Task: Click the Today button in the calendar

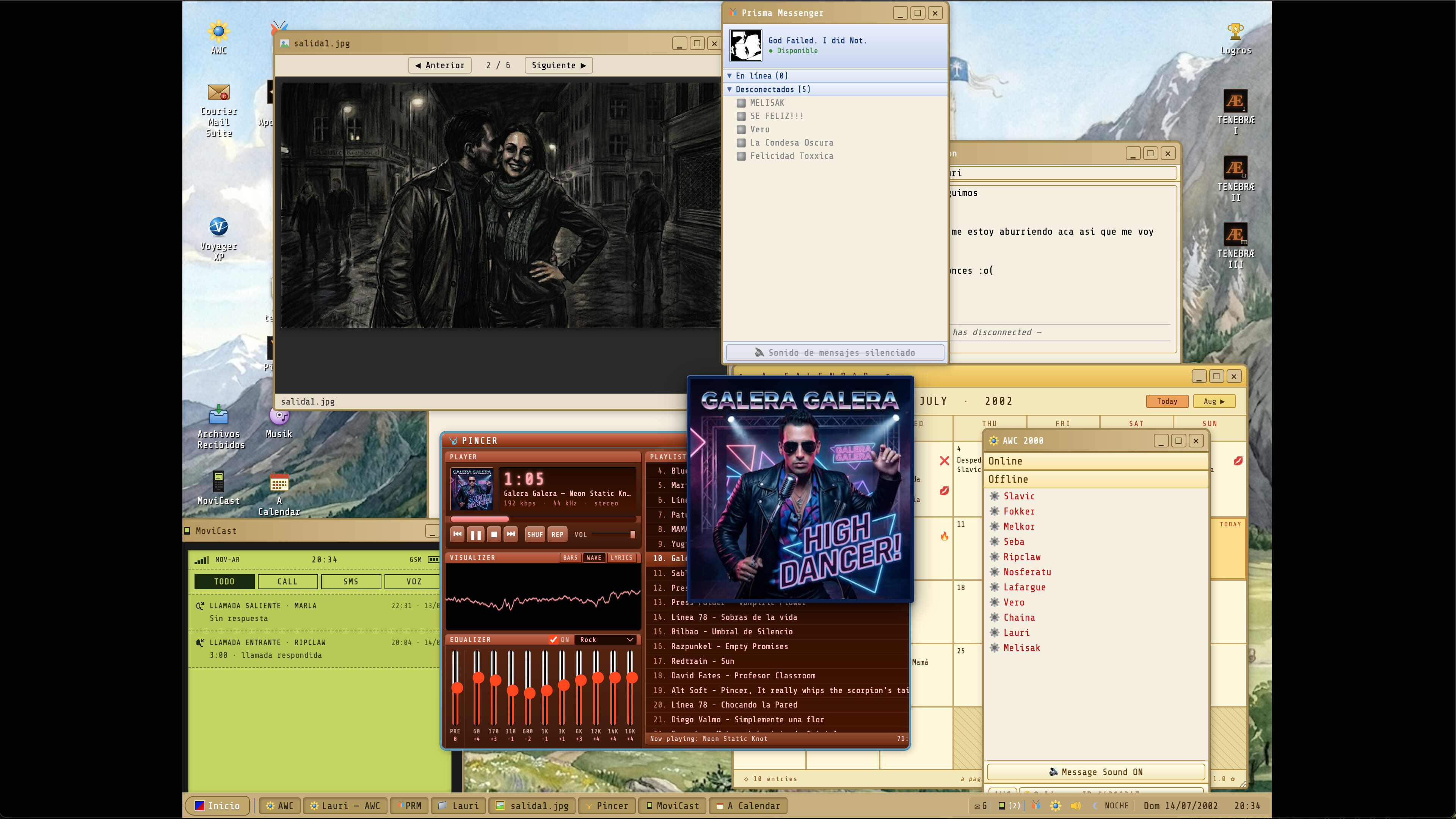Action: (1167, 401)
